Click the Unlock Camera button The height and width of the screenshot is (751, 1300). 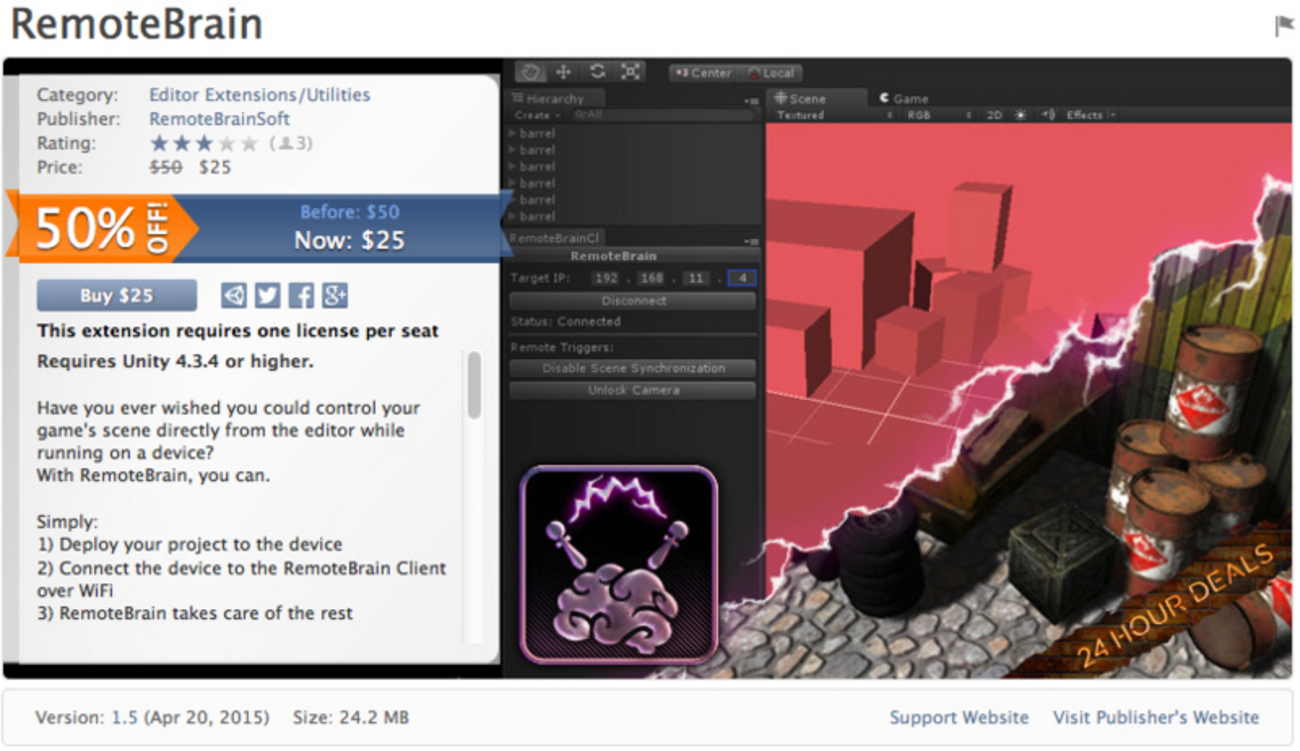point(633,390)
